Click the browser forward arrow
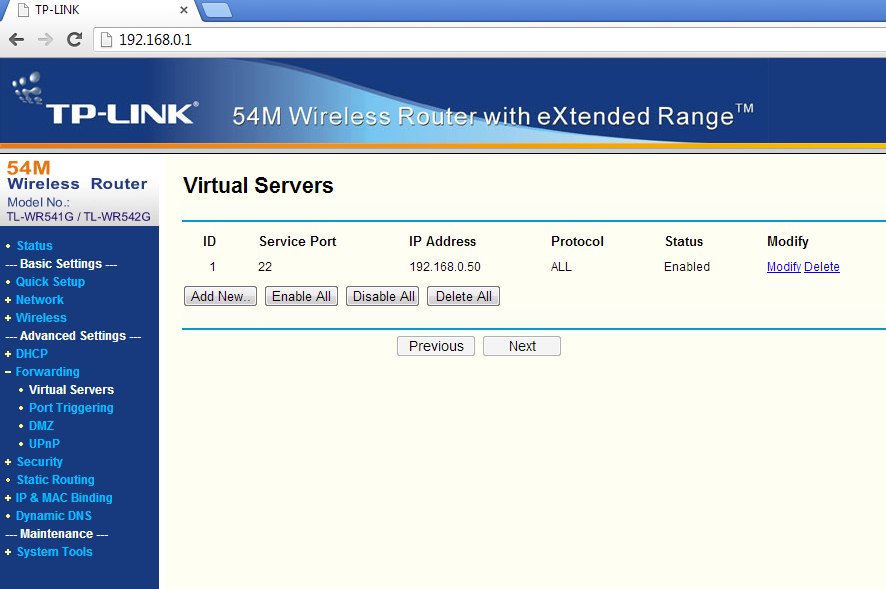The image size is (886, 589). 45,40
